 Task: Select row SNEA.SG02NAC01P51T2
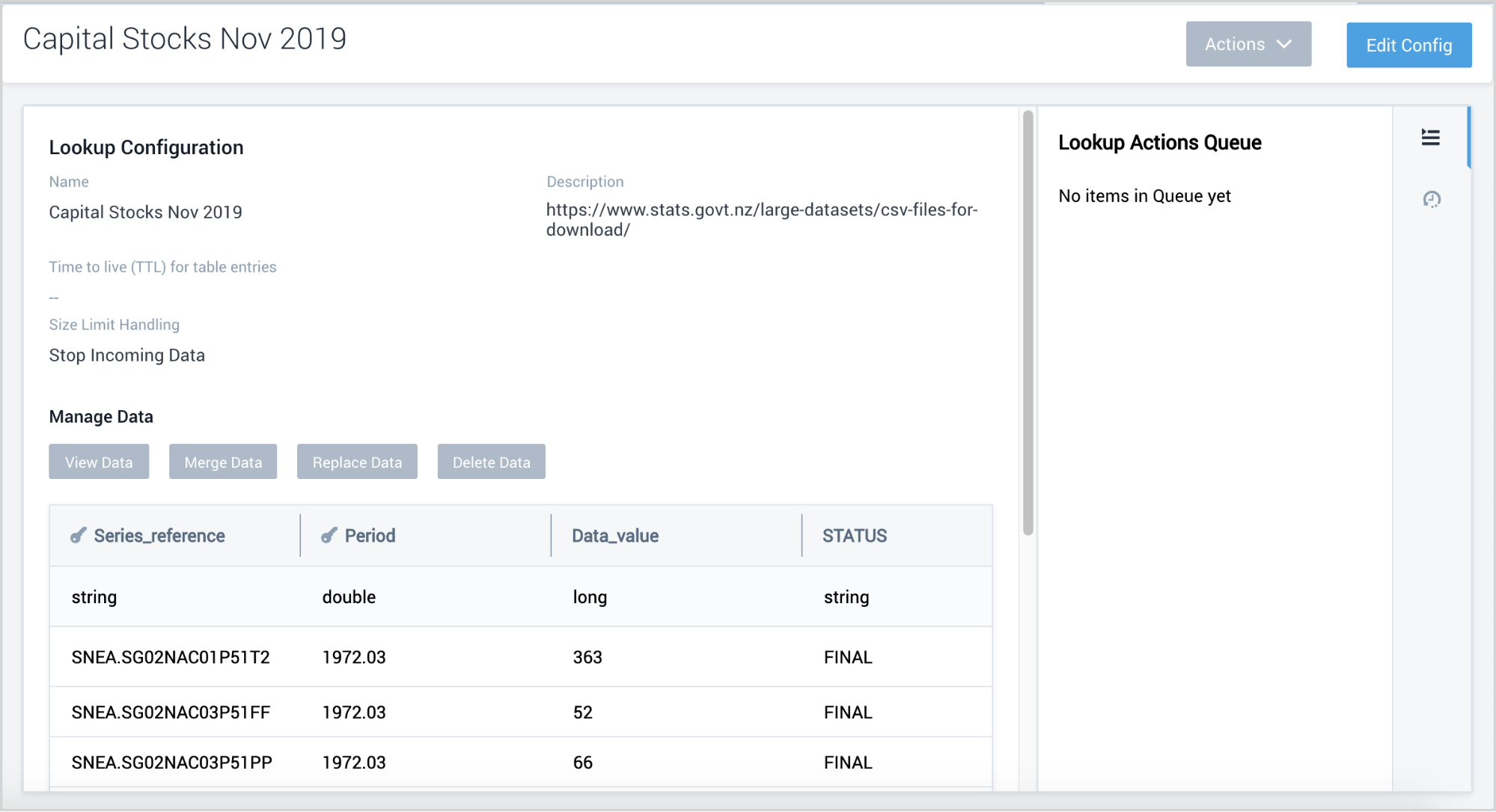click(171, 657)
